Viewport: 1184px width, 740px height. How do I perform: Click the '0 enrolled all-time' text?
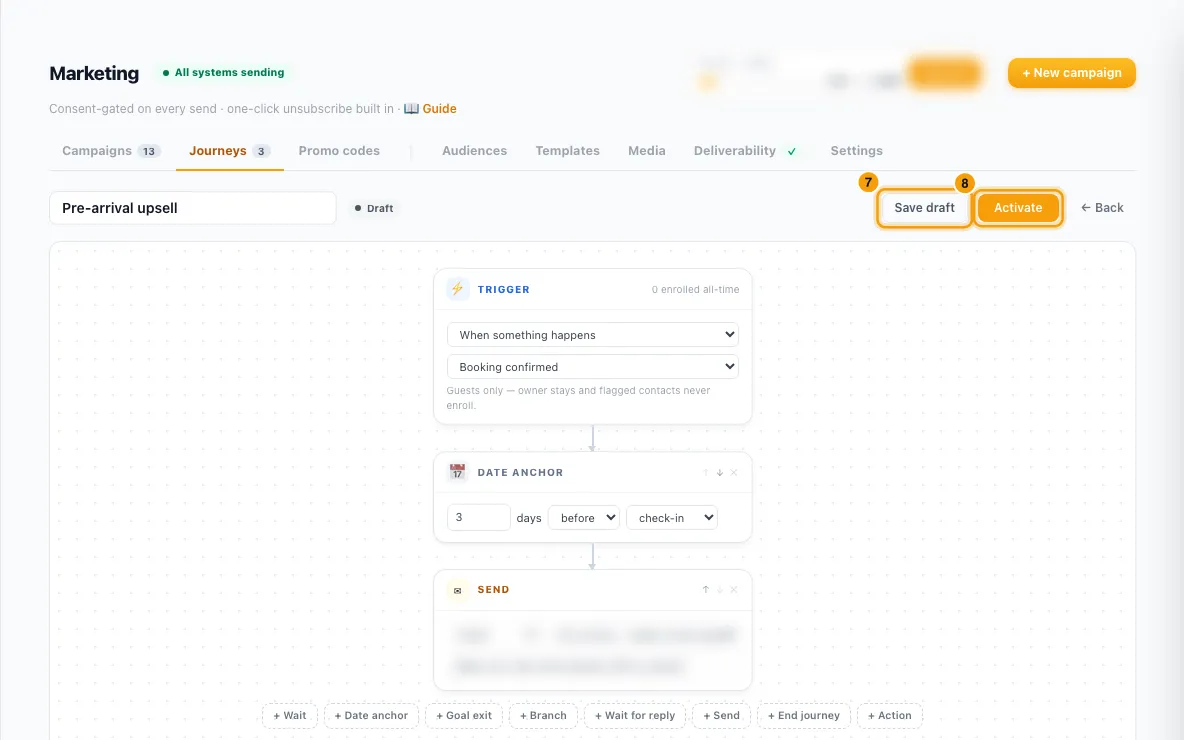click(695, 289)
